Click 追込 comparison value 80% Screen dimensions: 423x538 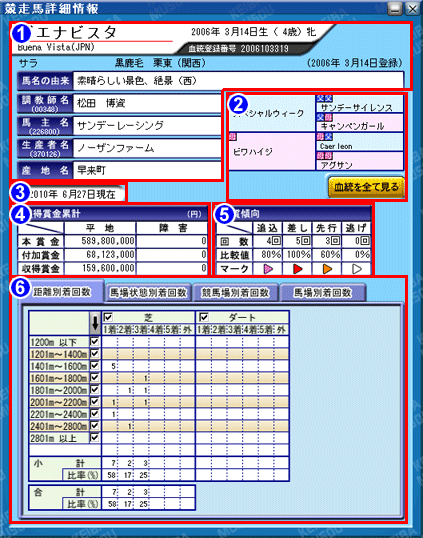[x=271, y=255]
